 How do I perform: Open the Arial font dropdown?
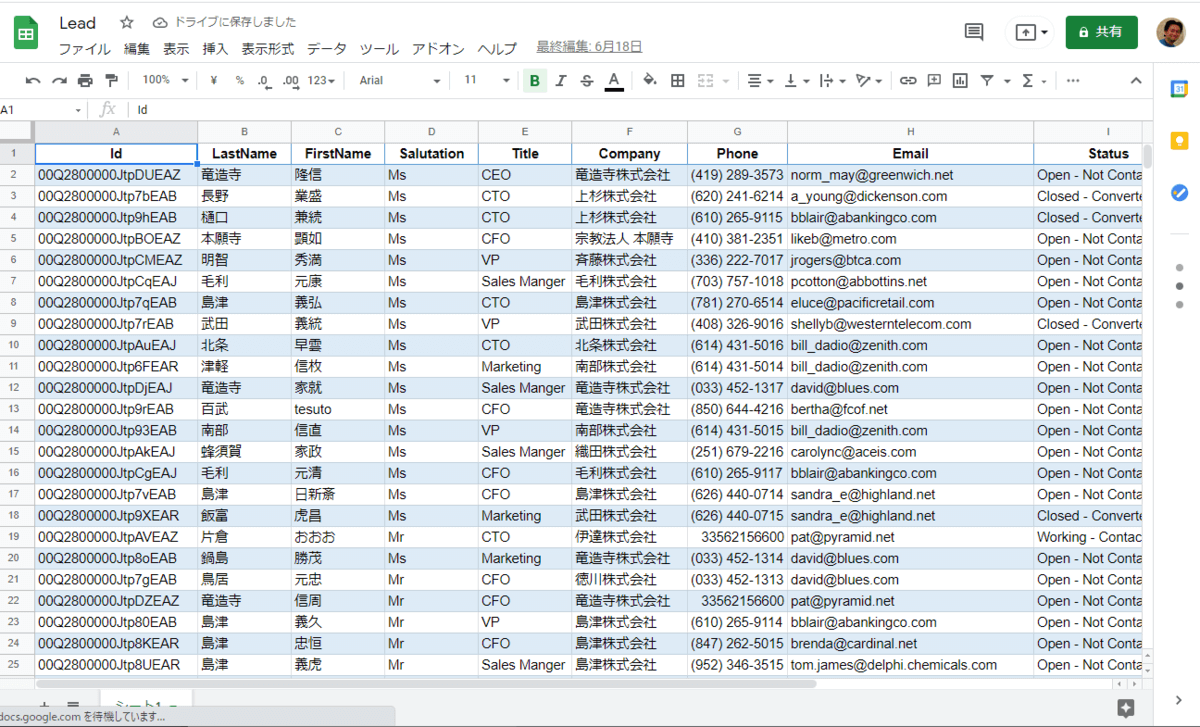point(399,81)
